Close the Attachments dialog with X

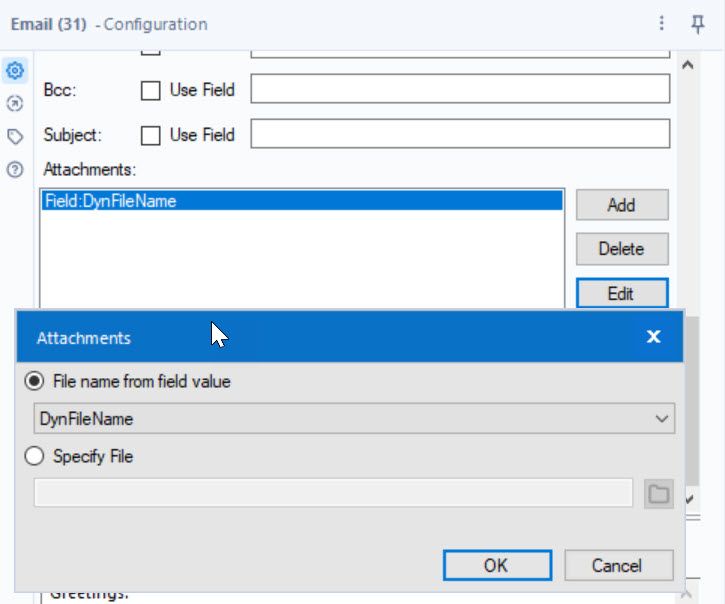pos(653,337)
